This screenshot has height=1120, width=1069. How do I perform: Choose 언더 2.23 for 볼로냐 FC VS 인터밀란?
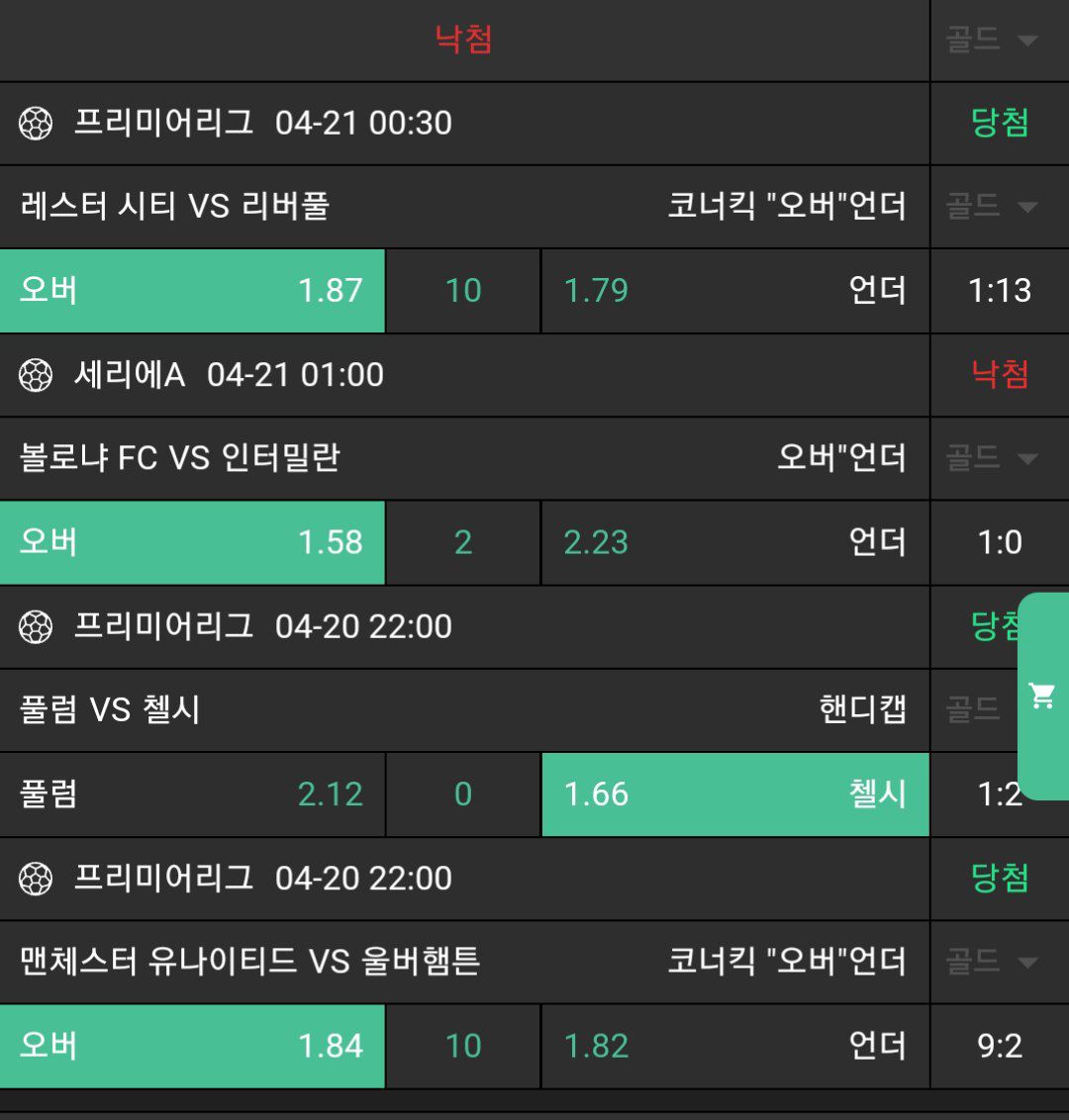coord(734,542)
